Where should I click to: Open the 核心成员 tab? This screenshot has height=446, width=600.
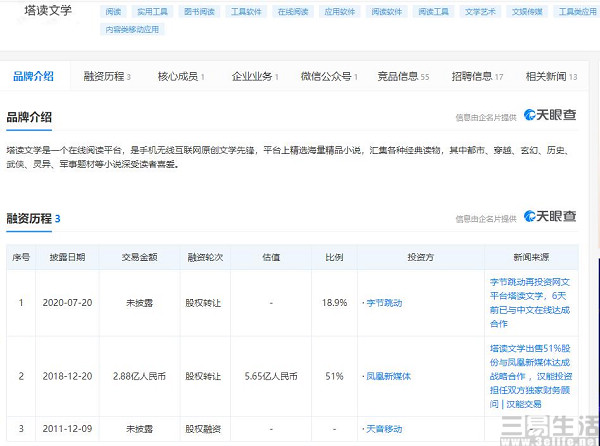coord(180,76)
